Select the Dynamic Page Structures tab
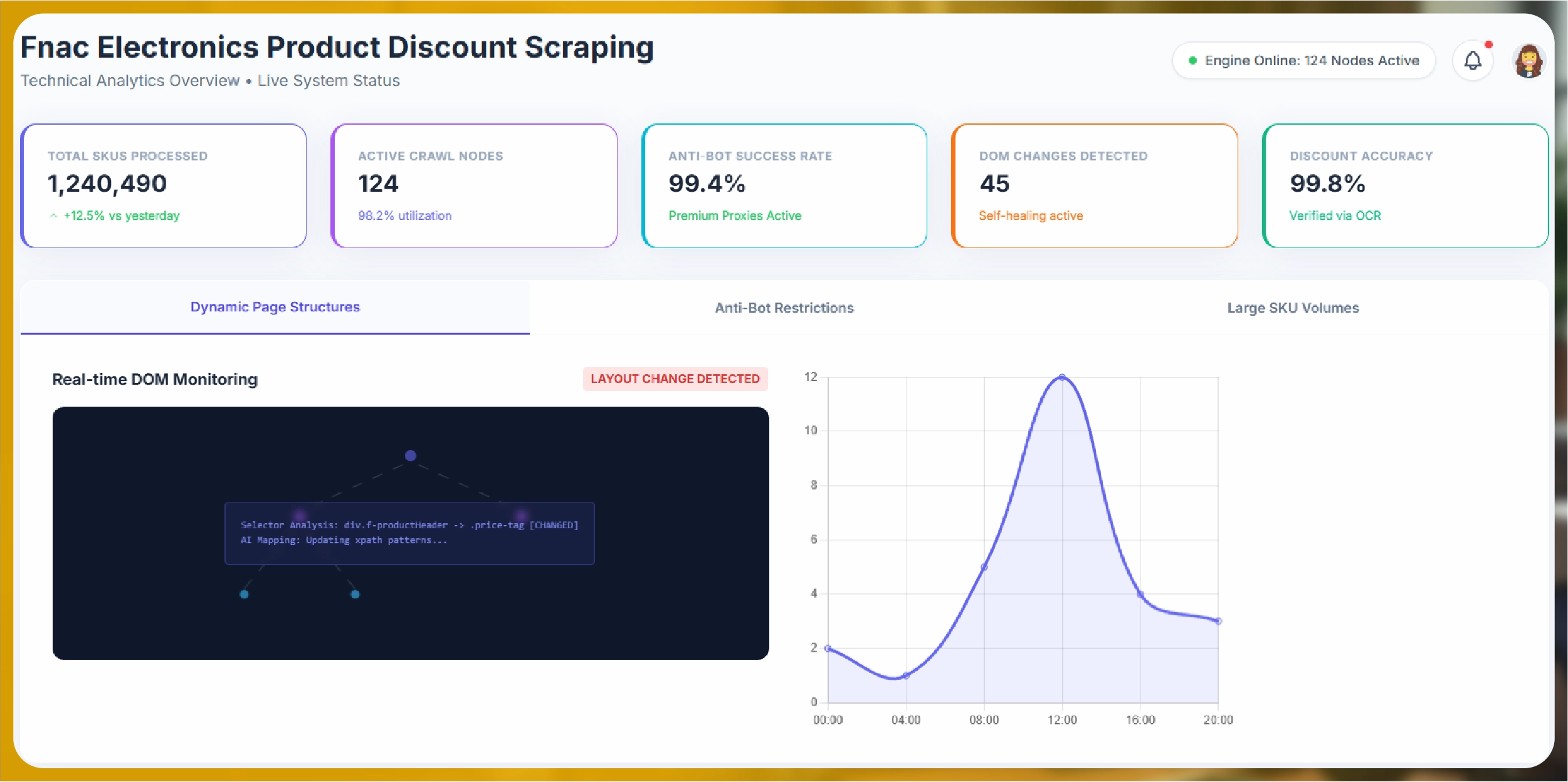1568x782 pixels. click(x=275, y=307)
